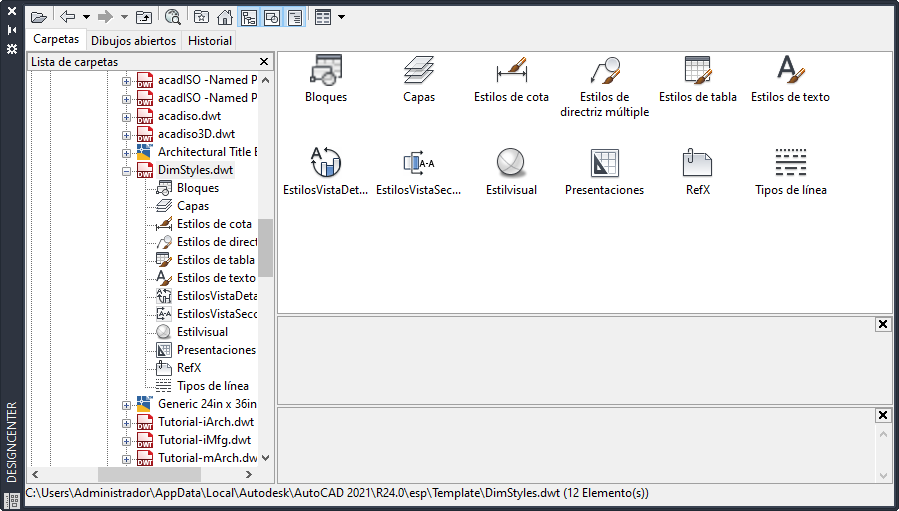This screenshot has width=899, height=511.
Task: Expand the first acadISO -Named P tree node
Action: tap(126, 81)
